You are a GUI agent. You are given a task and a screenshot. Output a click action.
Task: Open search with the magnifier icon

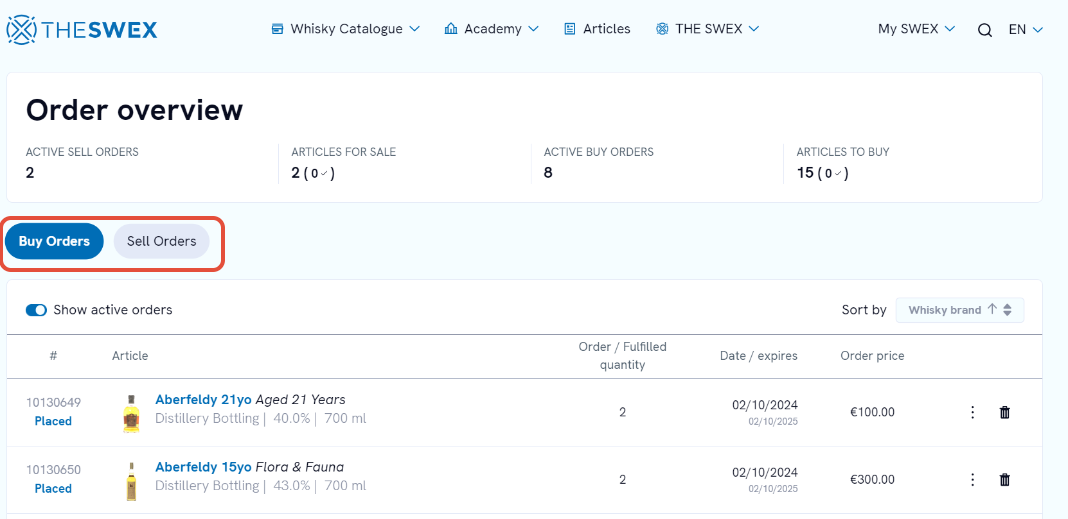click(984, 30)
